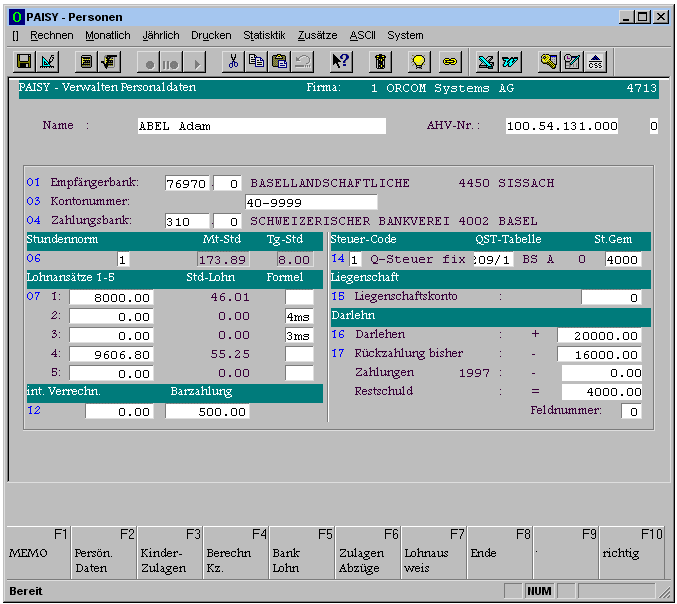Open the Statisktik menu

coord(264,35)
